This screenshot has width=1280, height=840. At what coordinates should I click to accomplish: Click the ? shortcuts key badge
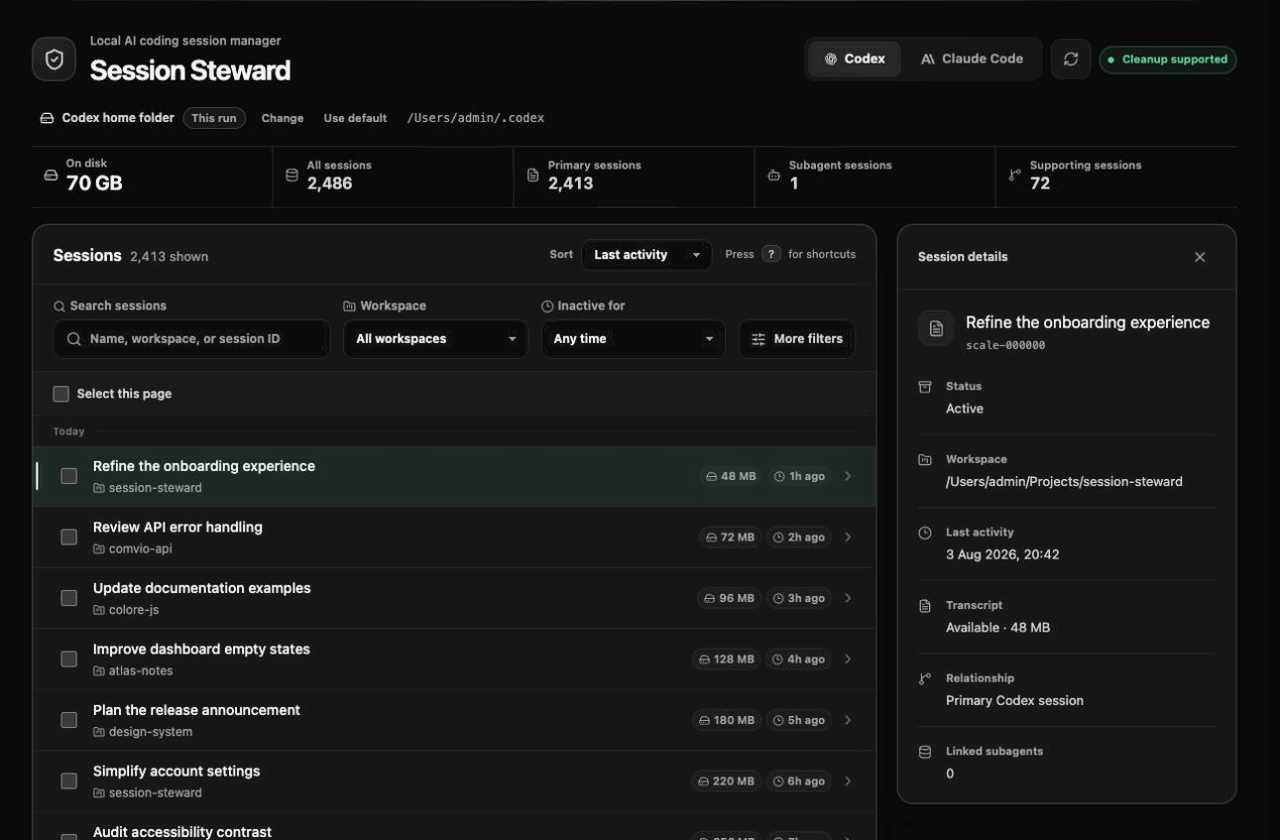pyautogui.click(x=771, y=254)
